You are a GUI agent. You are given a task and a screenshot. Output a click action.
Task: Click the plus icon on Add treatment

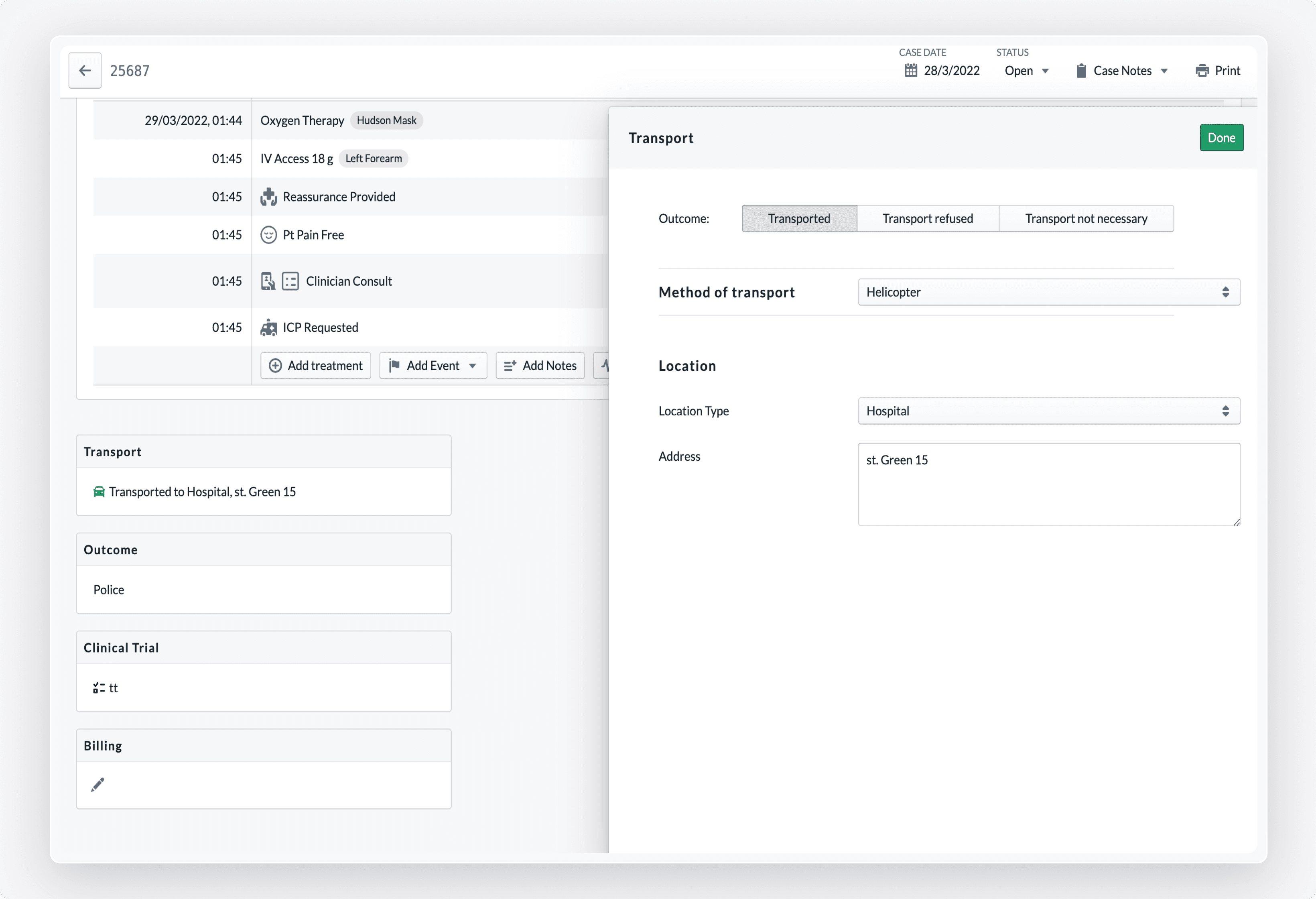275,365
